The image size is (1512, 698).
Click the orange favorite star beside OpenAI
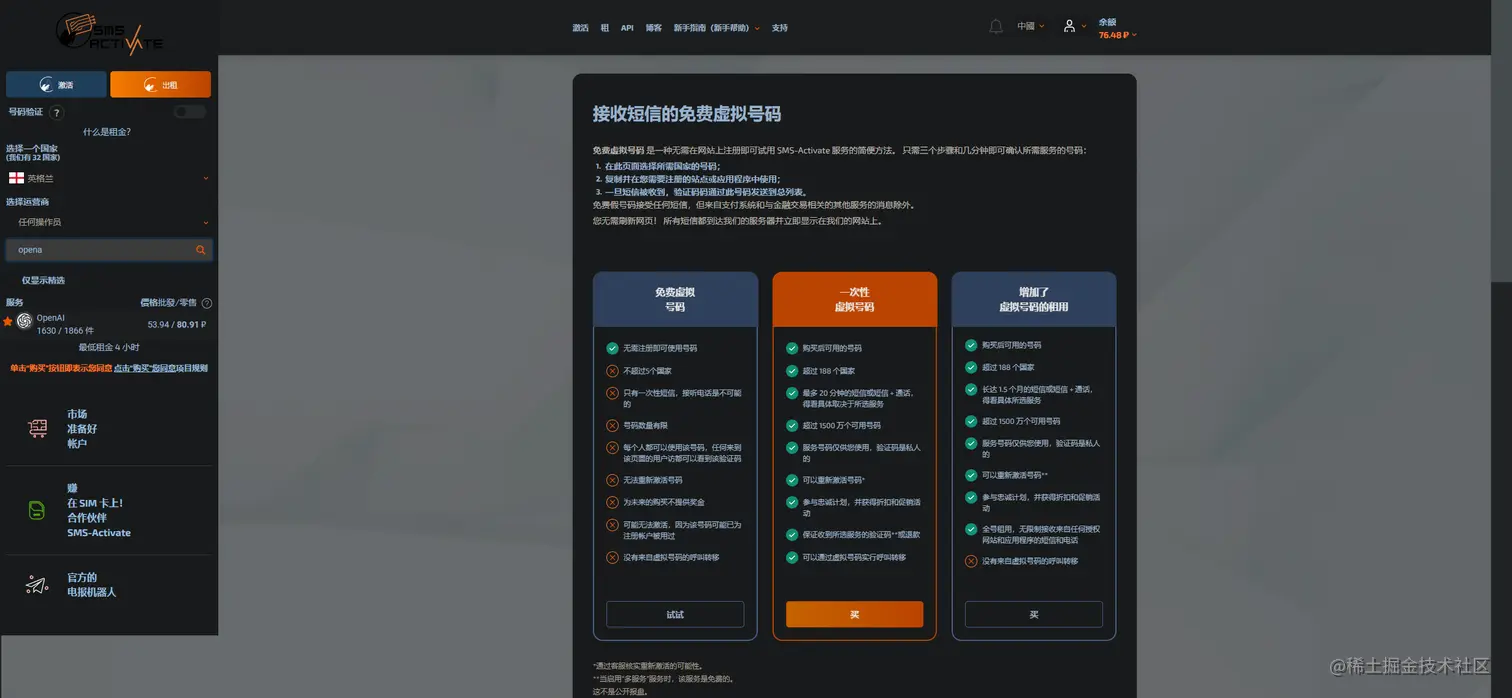tap(8, 322)
